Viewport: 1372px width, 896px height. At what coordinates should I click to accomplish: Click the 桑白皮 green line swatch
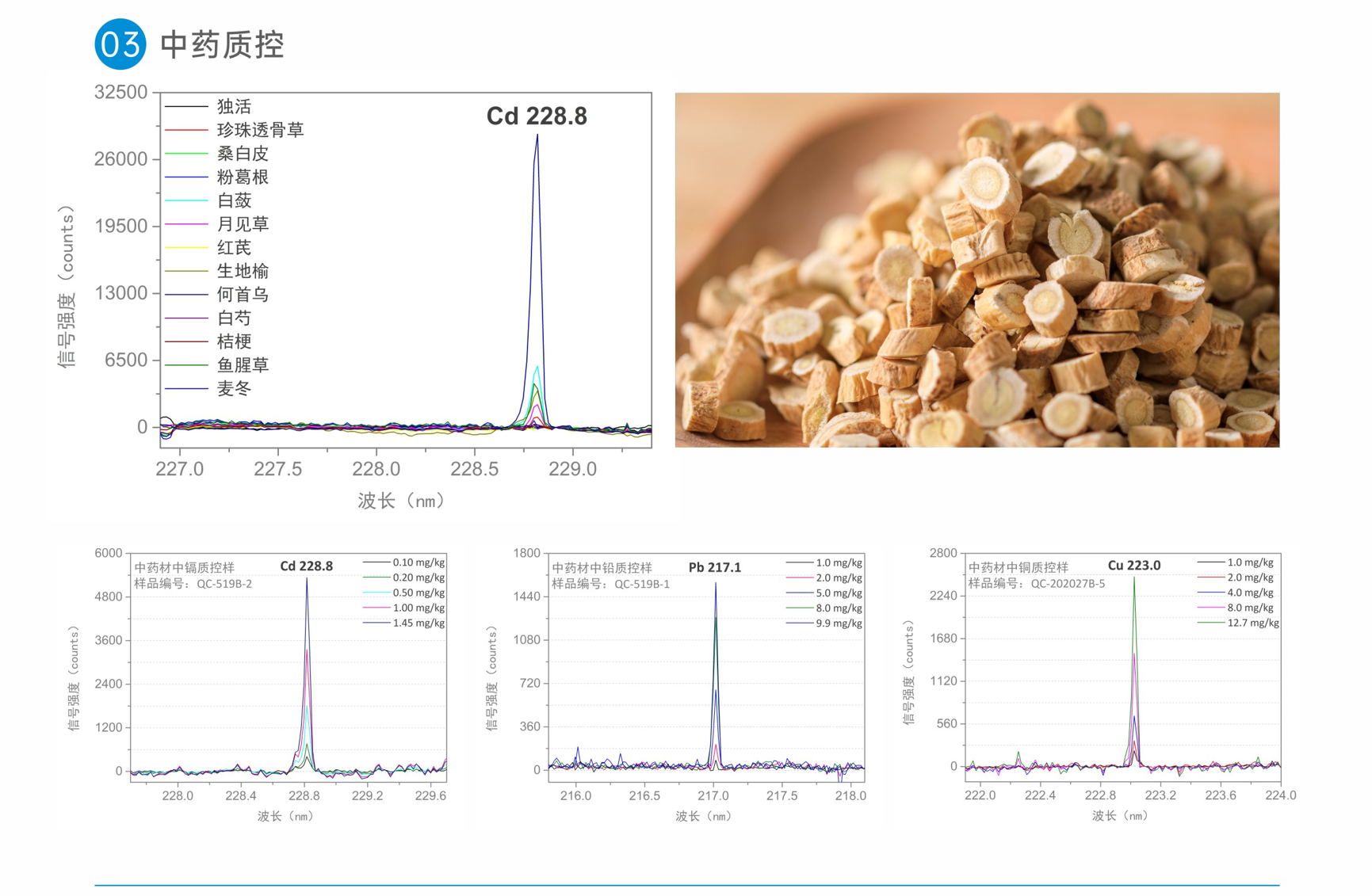click(x=186, y=154)
